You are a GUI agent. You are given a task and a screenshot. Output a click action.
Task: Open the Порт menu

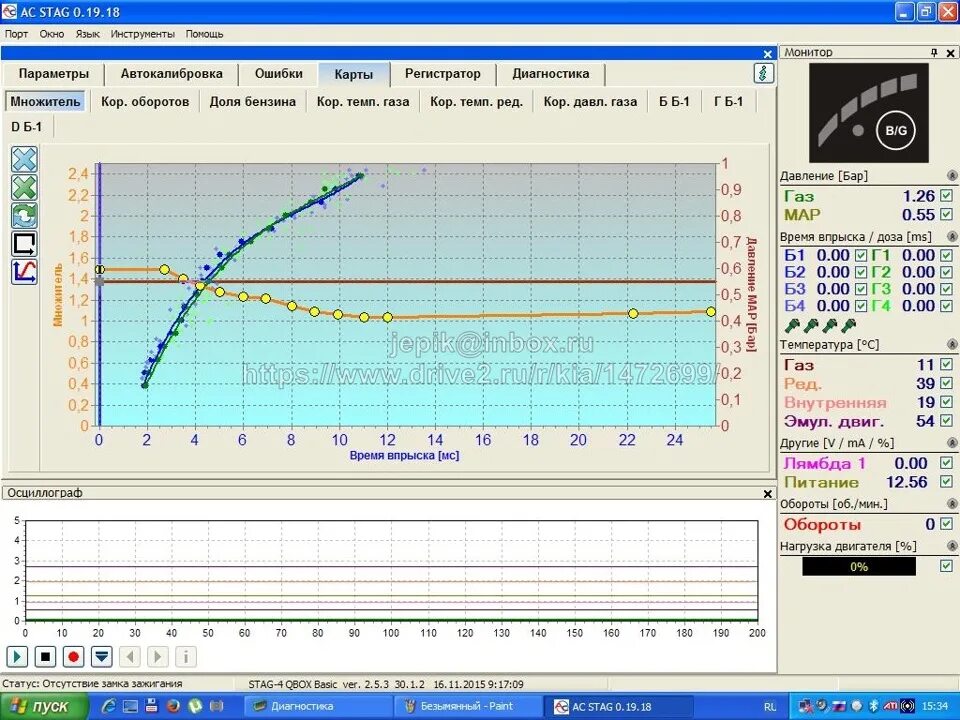click(x=17, y=34)
